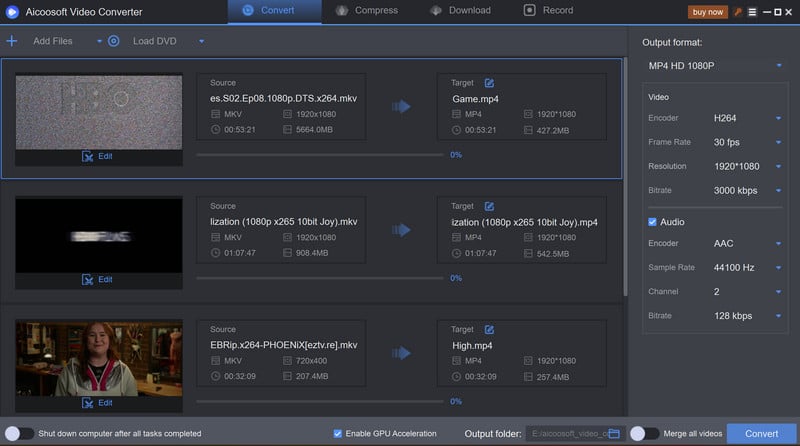Open the video Bitrate 3000 kbps dropdown

tap(747, 190)
